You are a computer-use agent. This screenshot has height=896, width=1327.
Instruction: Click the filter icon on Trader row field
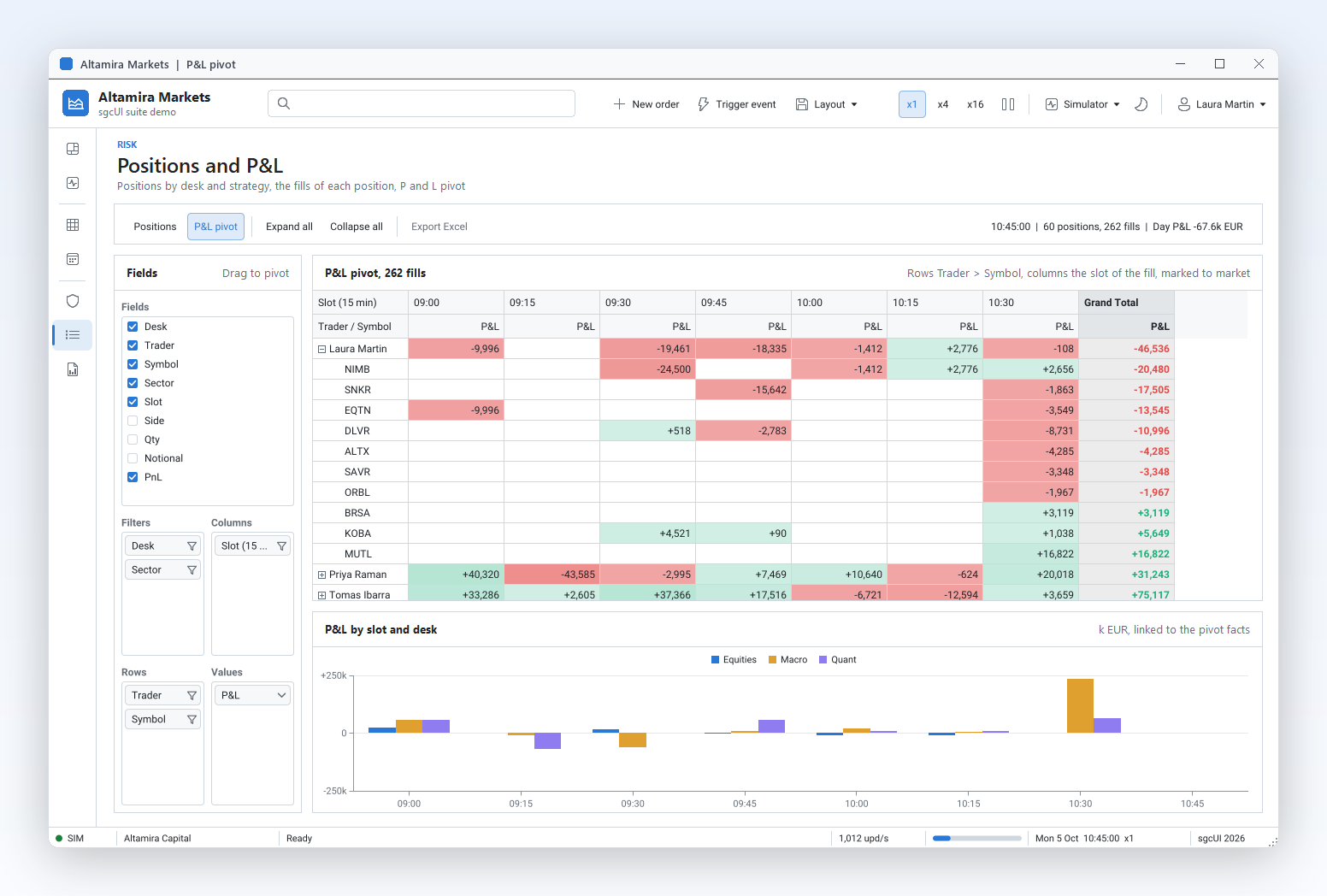pos(192,696)
